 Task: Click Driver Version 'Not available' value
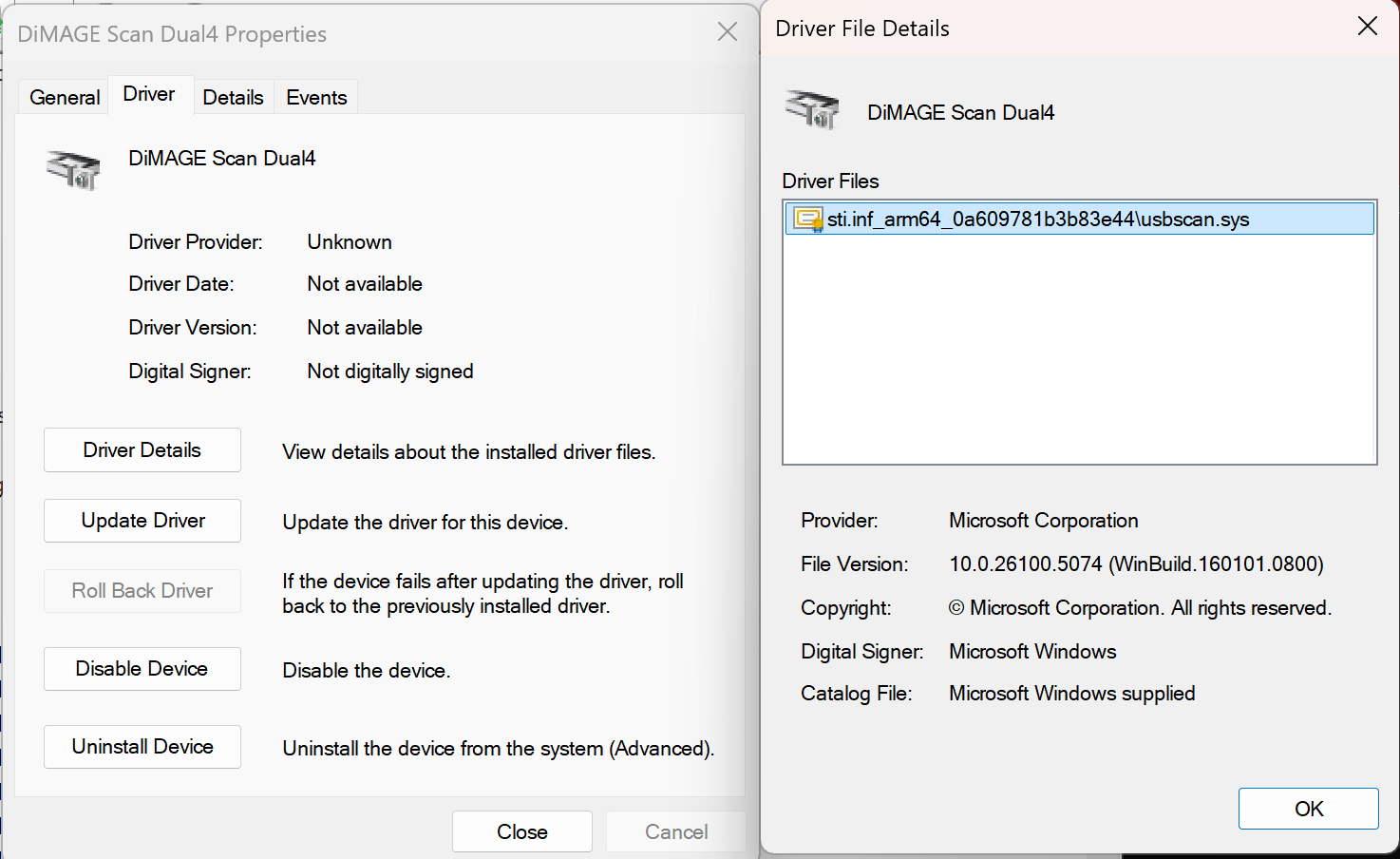[x=365, y=328]
